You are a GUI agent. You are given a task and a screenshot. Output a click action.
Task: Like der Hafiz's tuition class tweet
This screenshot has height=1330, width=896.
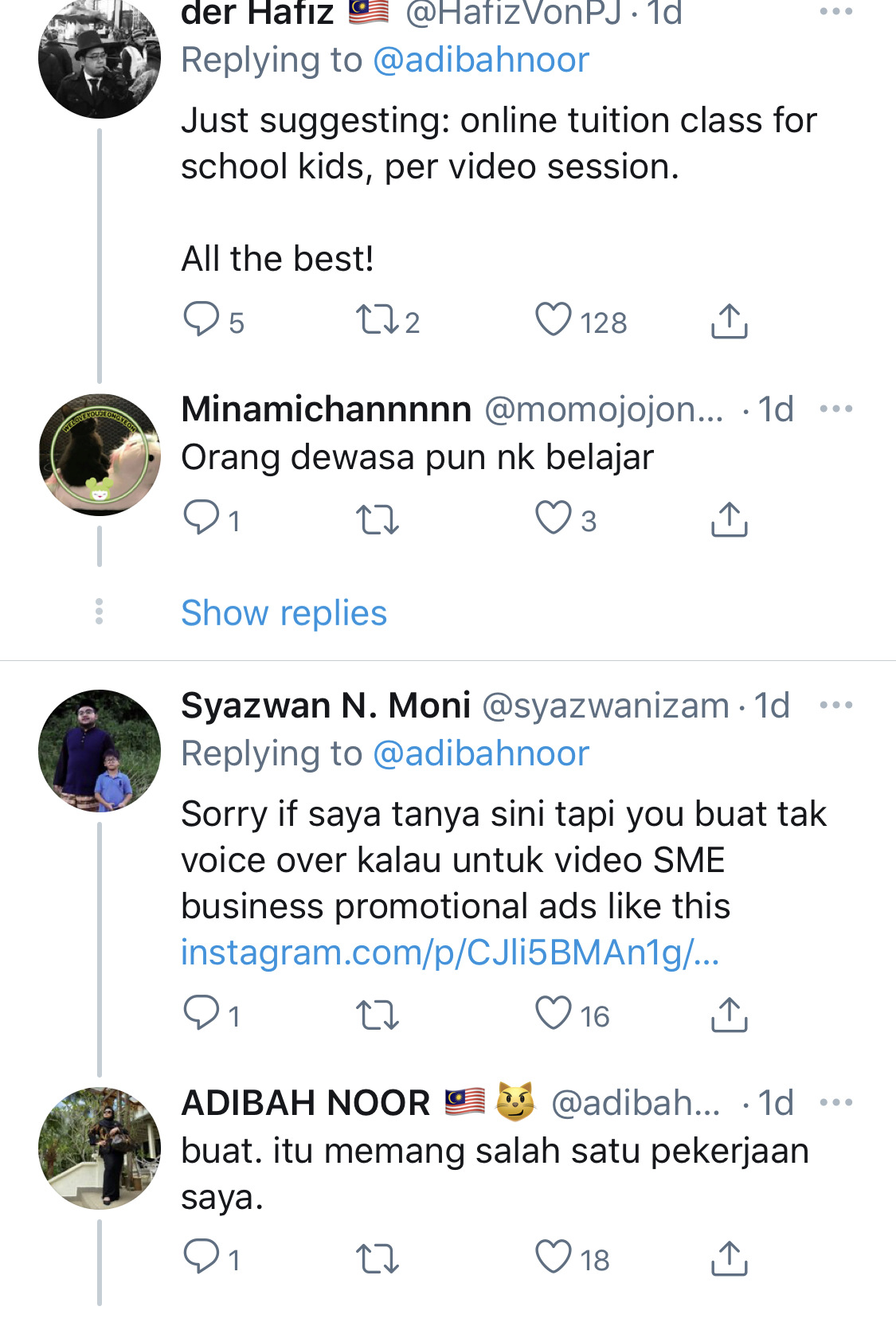[x=554, y=320]
